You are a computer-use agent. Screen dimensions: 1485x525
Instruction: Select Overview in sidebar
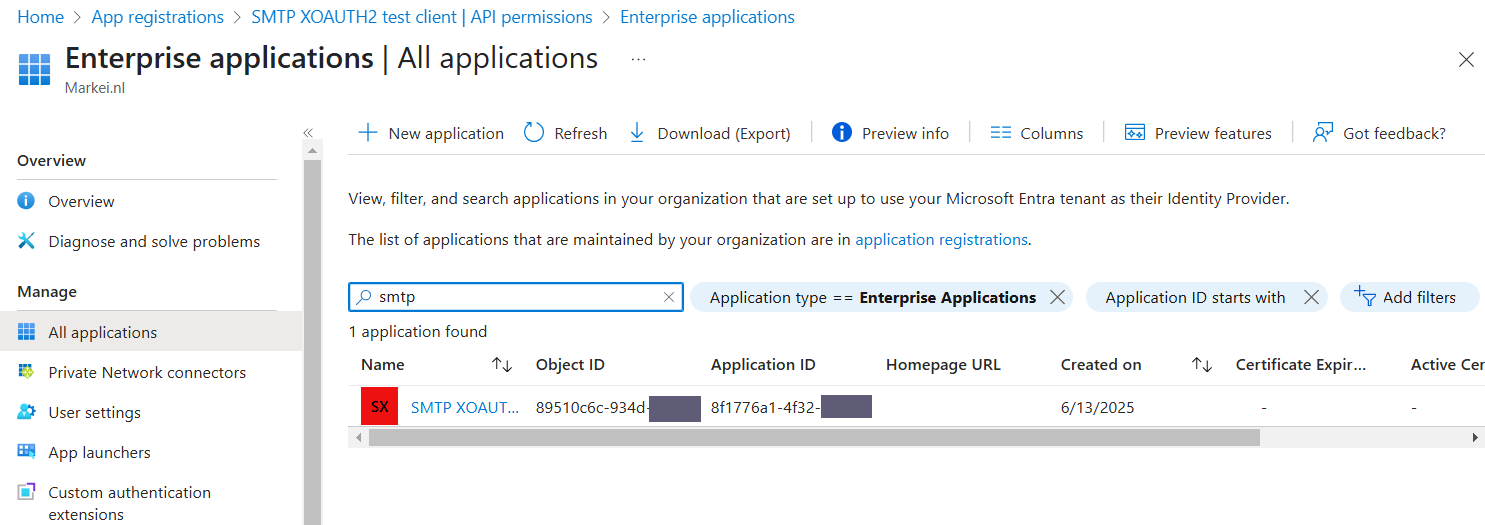pyautogui.click(x=81, y=201)
